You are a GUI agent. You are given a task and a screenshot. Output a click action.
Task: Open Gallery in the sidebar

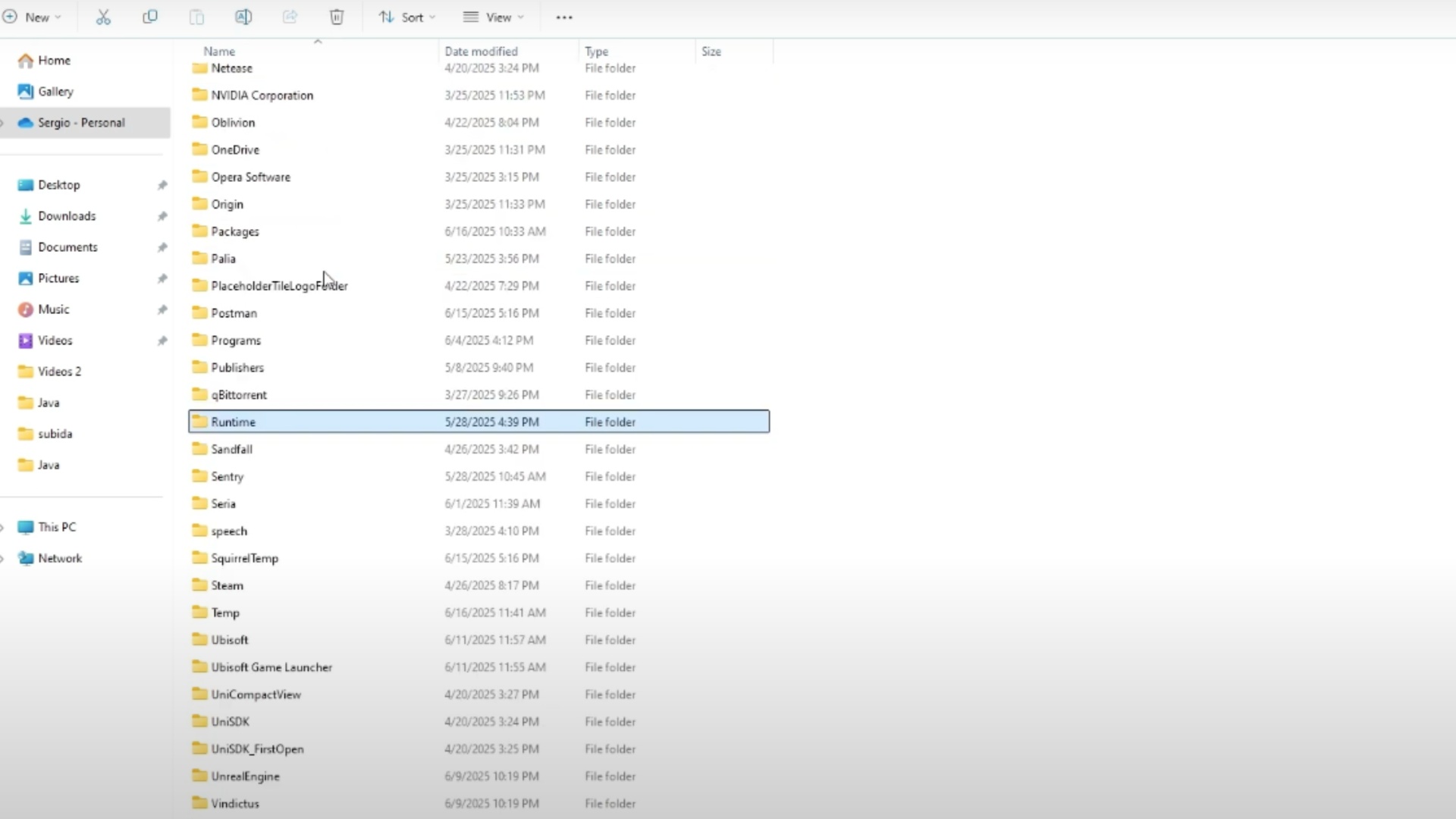tap(55, 91)
